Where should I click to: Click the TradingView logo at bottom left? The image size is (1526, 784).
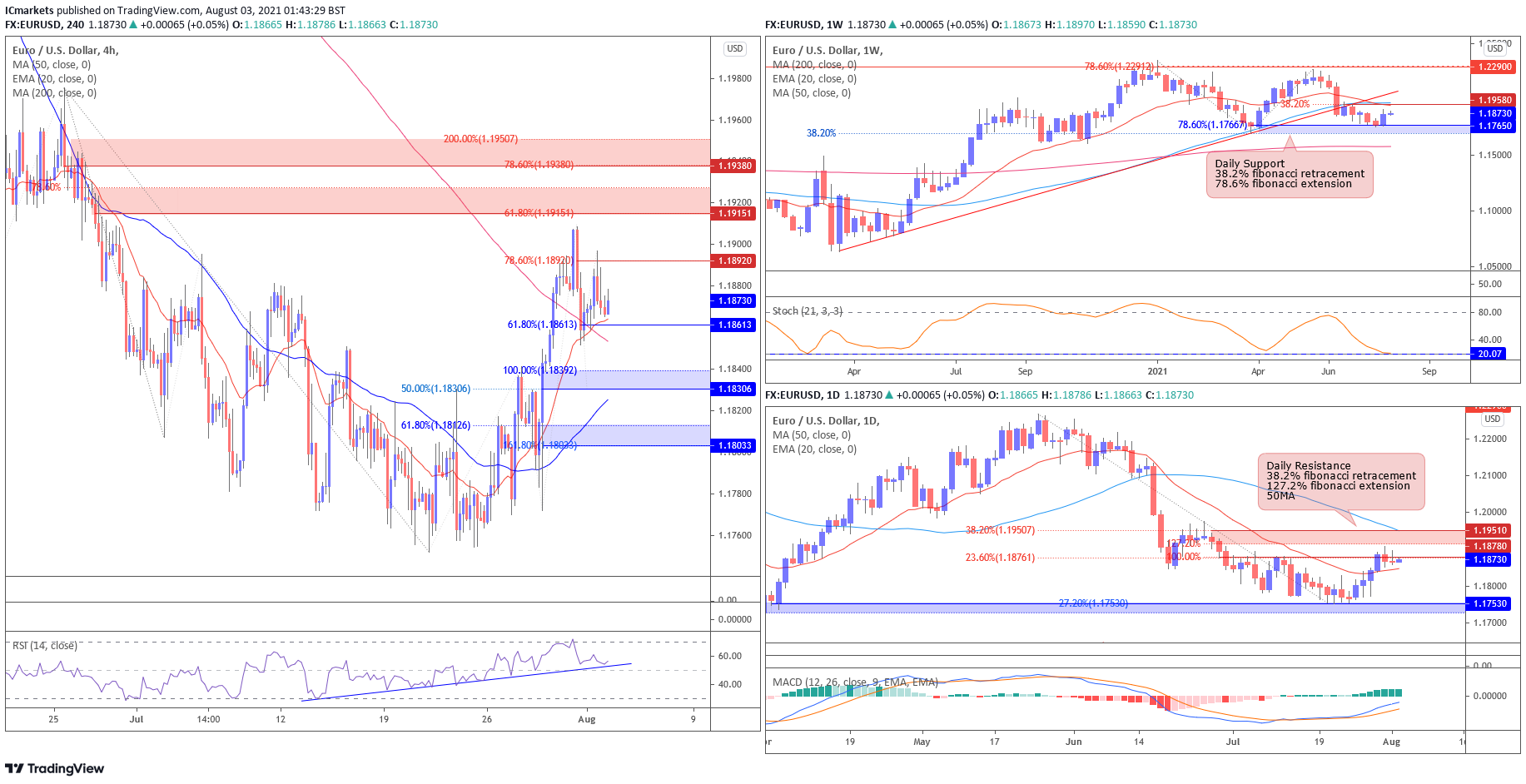pos(55,768)
